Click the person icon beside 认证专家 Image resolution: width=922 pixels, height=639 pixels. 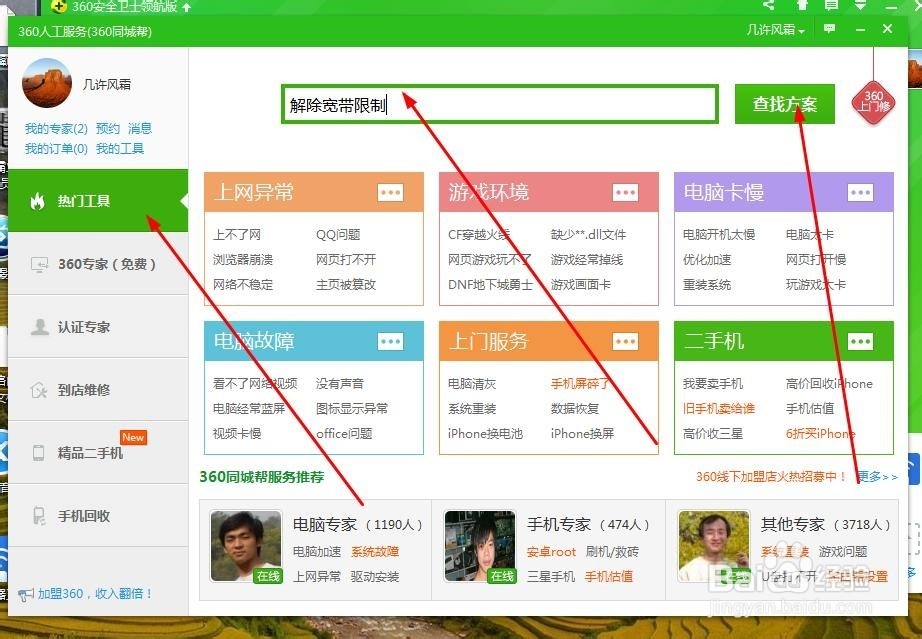(39, 327)
